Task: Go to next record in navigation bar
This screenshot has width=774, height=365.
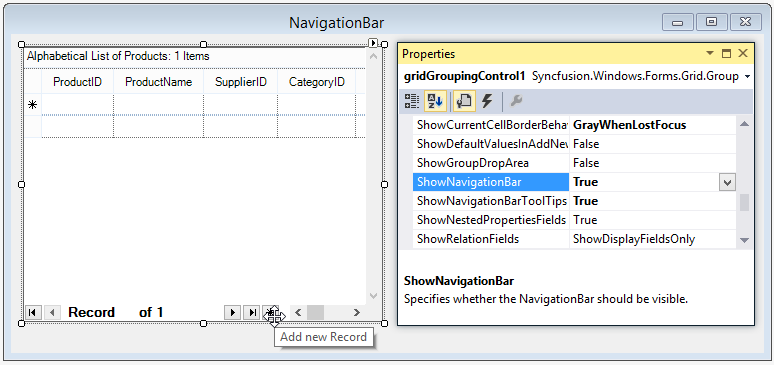Action: pyautogui.click(x=232, y=312)
